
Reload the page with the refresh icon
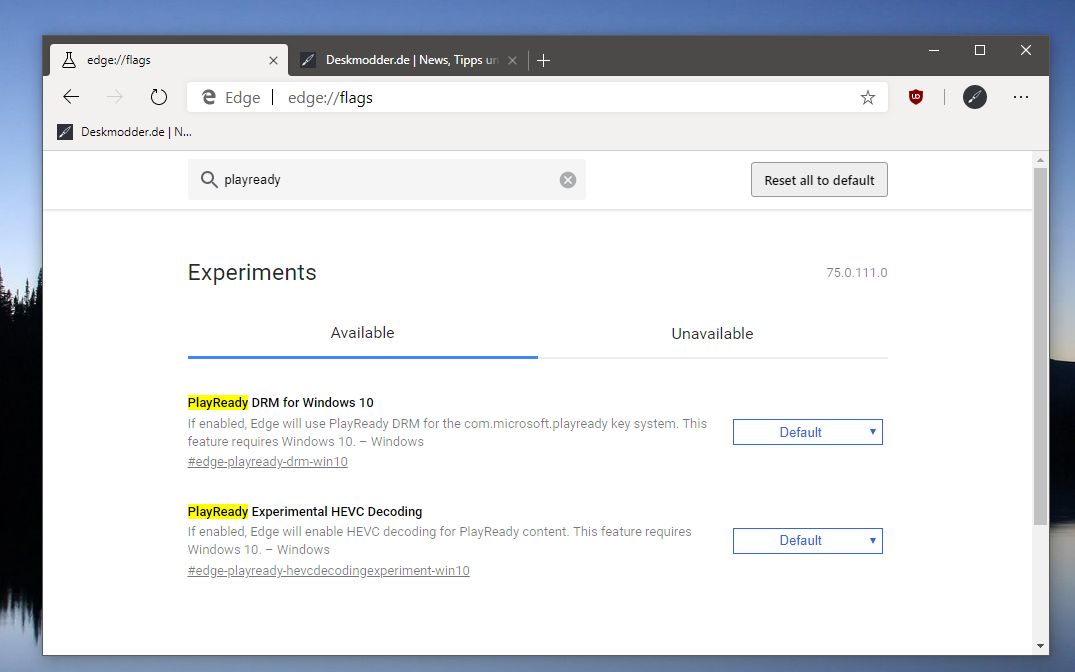(x=158, y=97)
